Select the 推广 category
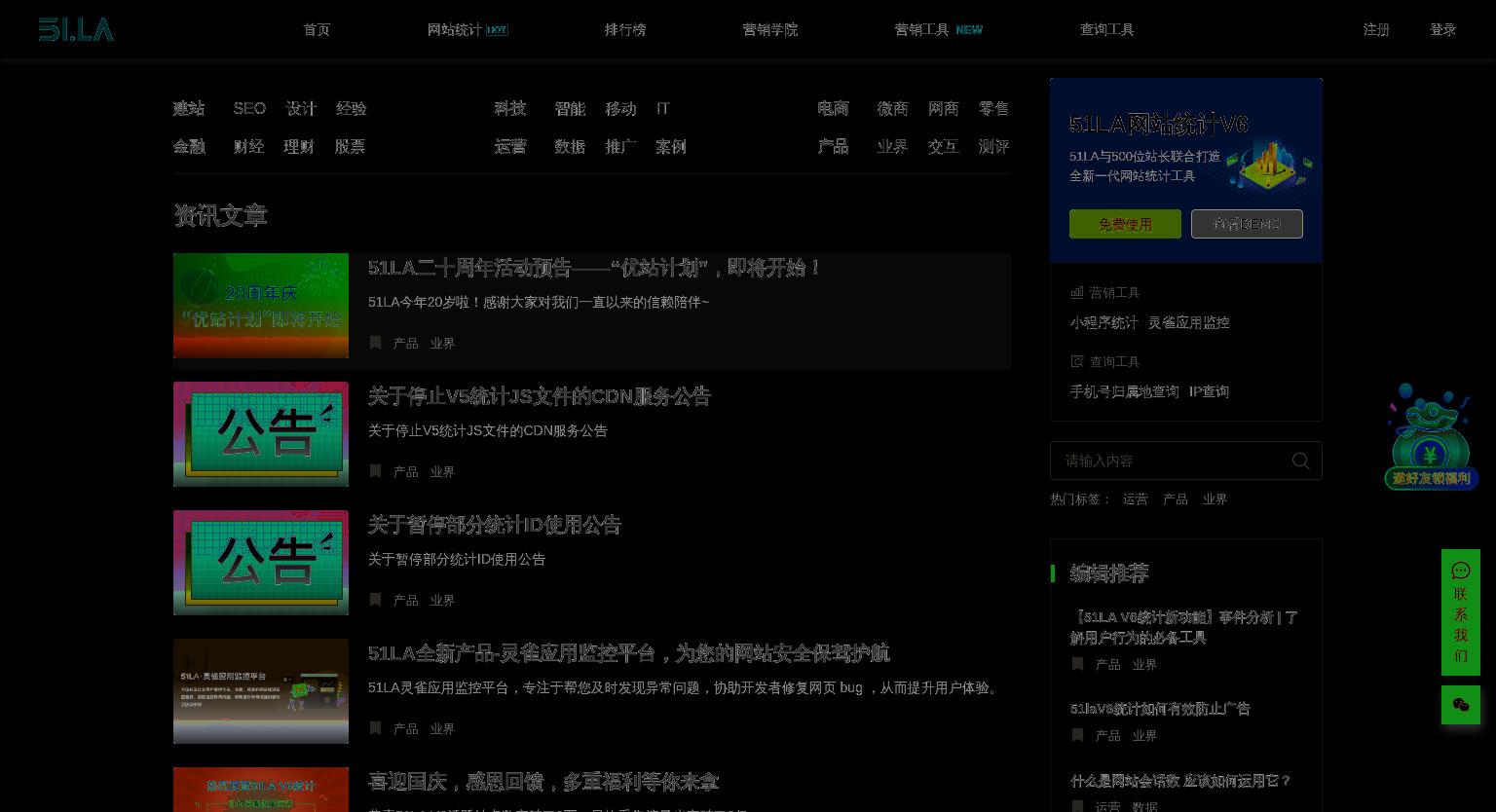Viewport: 1496px width, 812px height. [620, 146]
